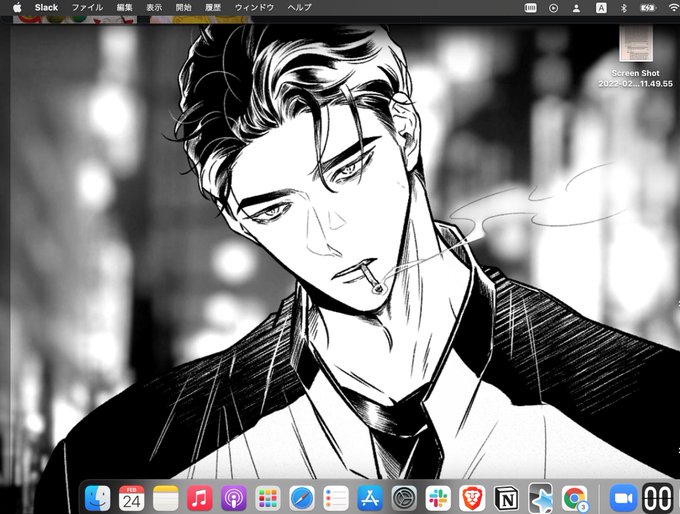Viewport: 680px width, 514px height.
Task: Open the Slack application menu
Action: pyautogui.click(x=46, y=7)
